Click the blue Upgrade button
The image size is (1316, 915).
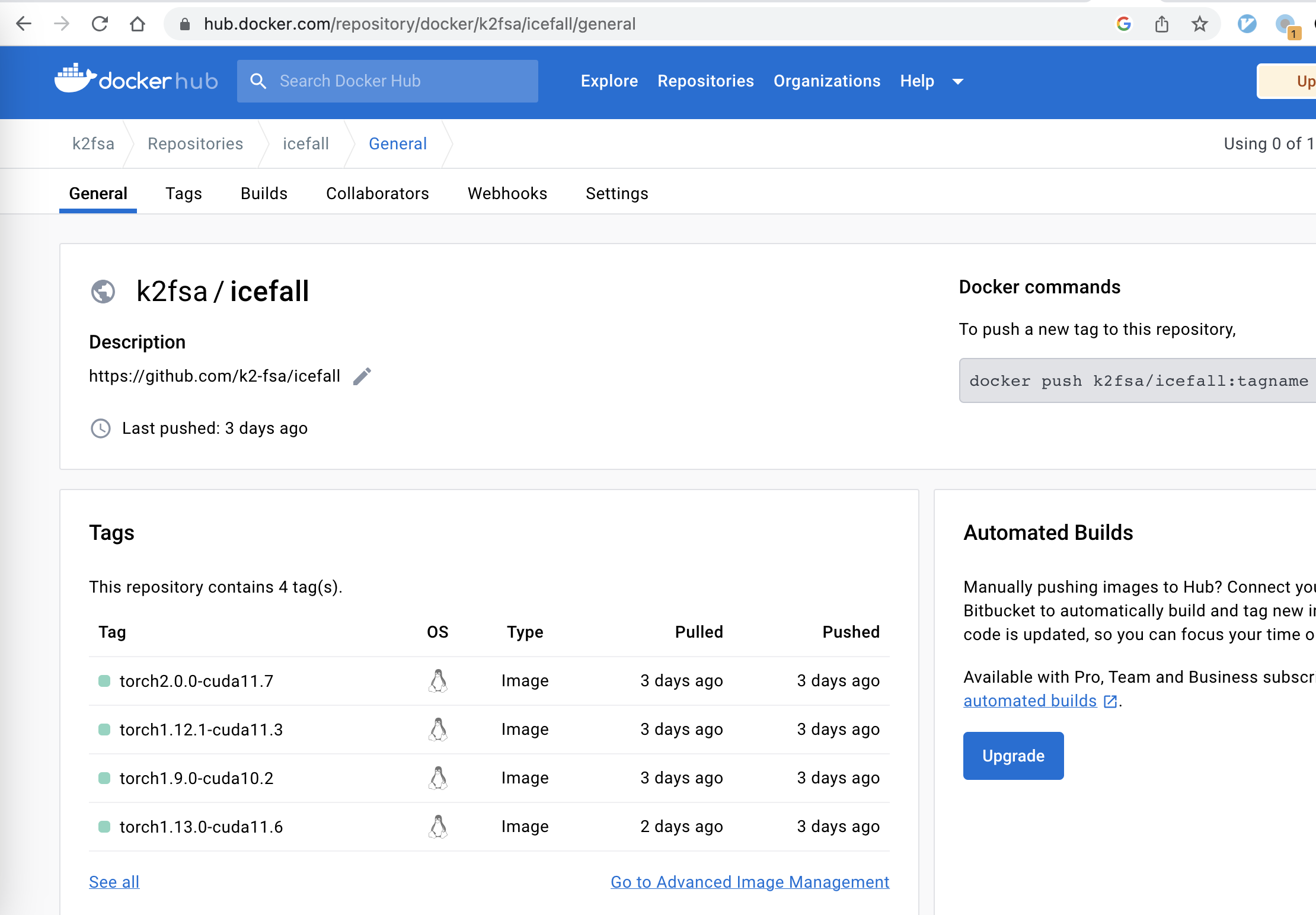[1013, 756]
